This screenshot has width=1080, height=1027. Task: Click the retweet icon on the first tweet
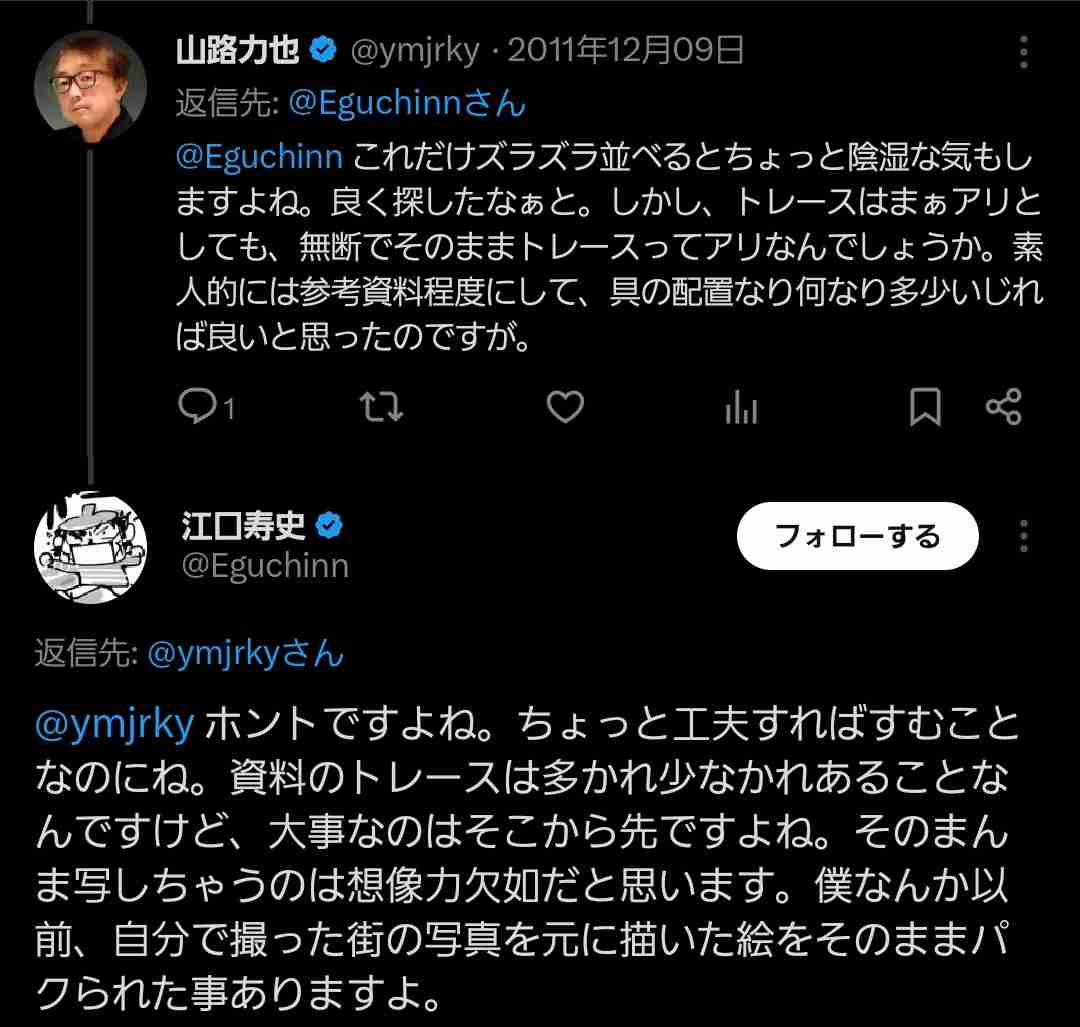pyautogui.click(x=382, y=406)
